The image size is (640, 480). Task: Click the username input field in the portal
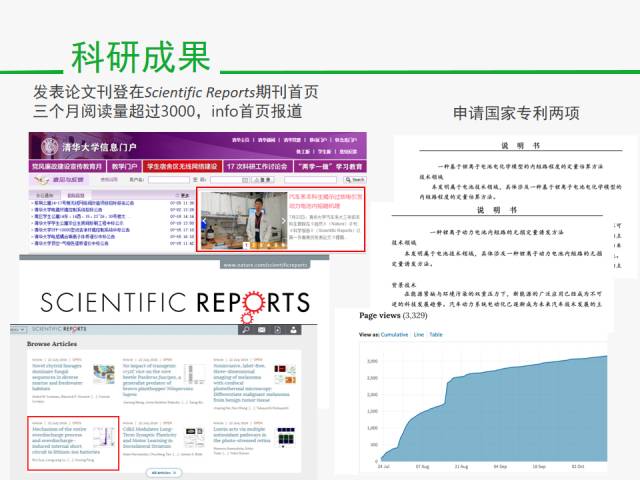pyautogui.click(x=169, y=180)
